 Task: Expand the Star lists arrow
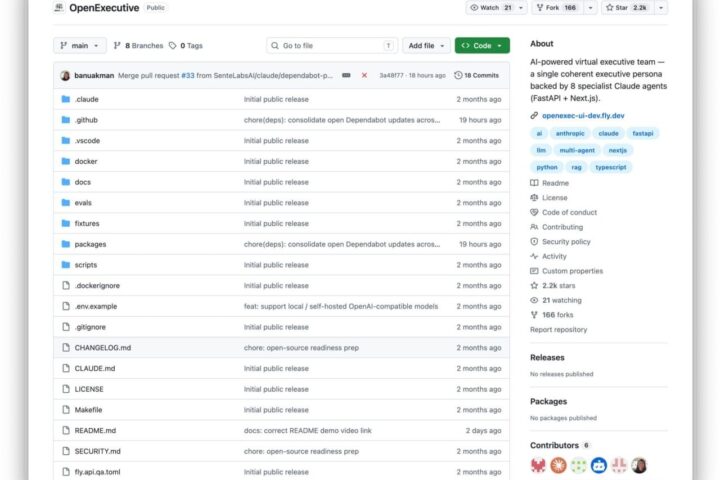tap(661, 8)
